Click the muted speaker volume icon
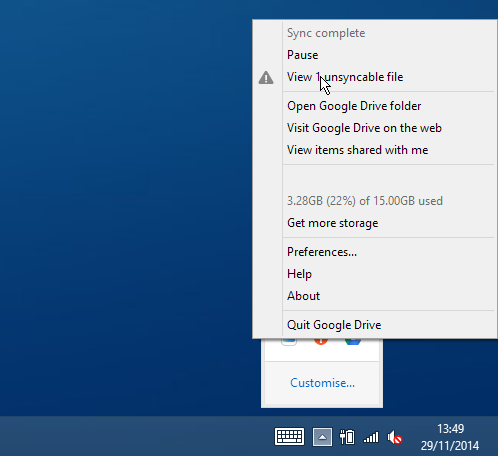The height and width of the screenshot is (456, 498). 395,437
